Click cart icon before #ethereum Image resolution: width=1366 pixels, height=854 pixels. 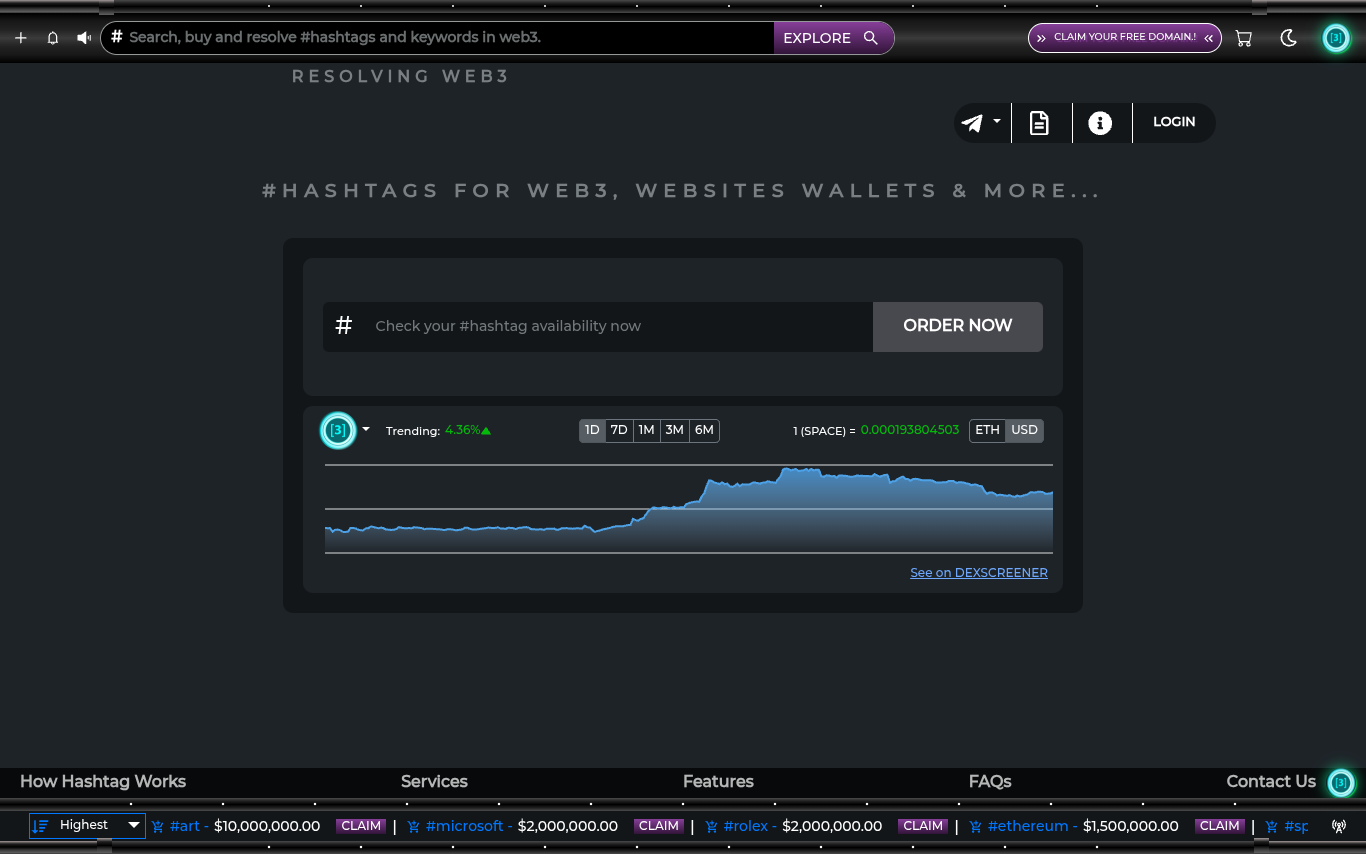(976, 827)
